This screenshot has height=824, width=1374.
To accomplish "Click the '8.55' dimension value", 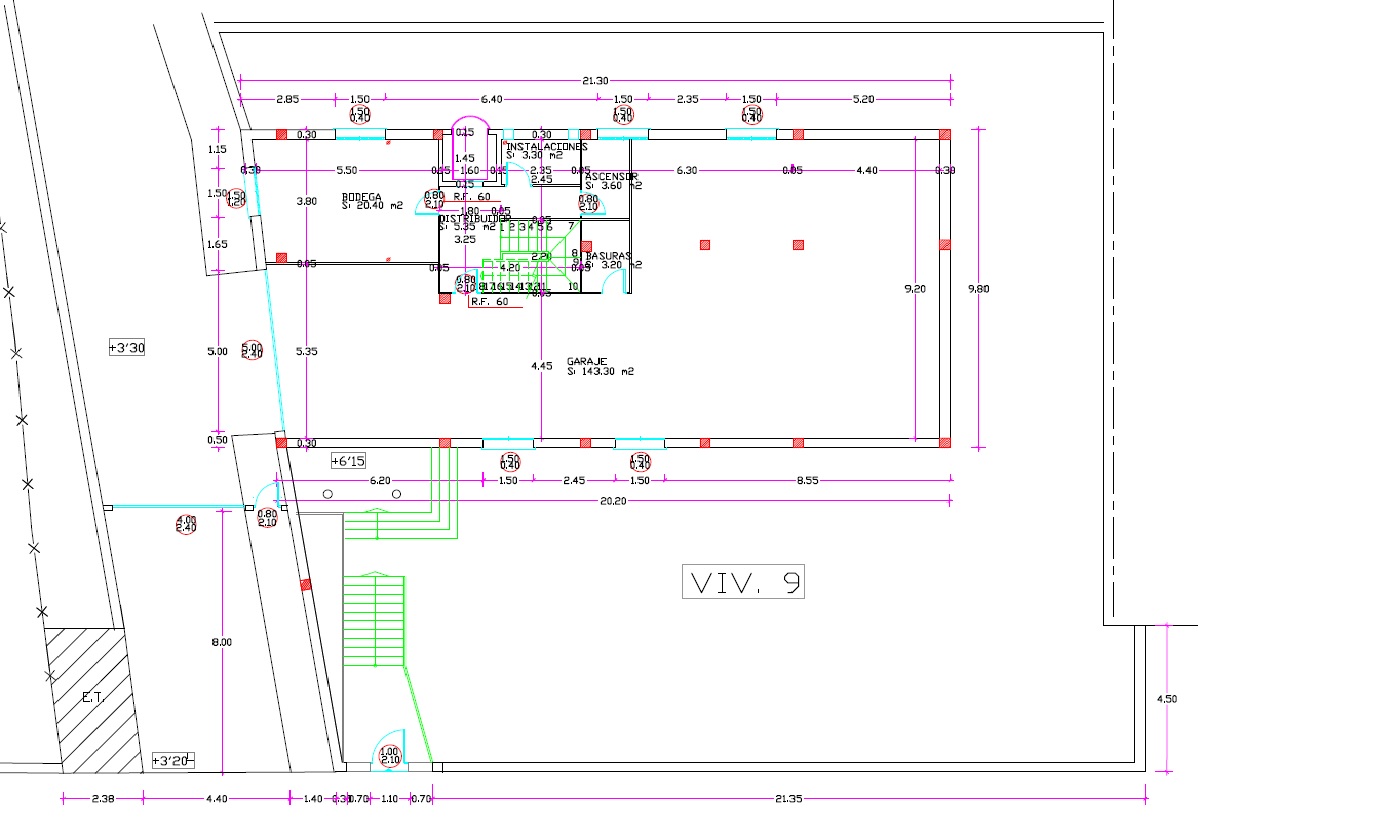I will 807,481.
